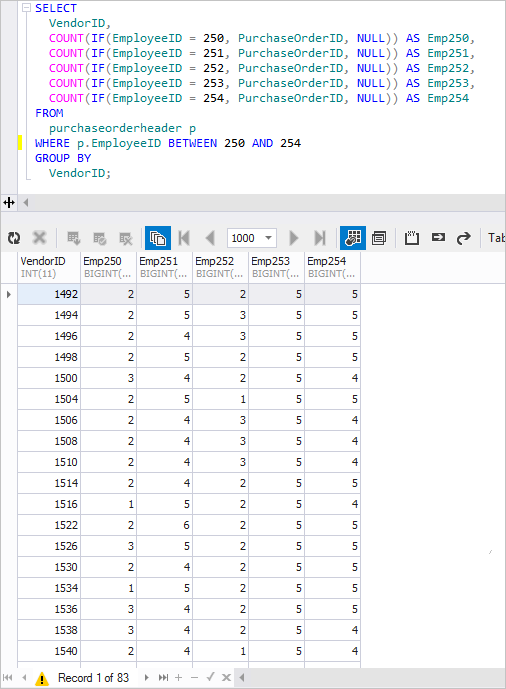The image size is (506, 689).
Task: Go to first page of results
Action: pos(184,238)
